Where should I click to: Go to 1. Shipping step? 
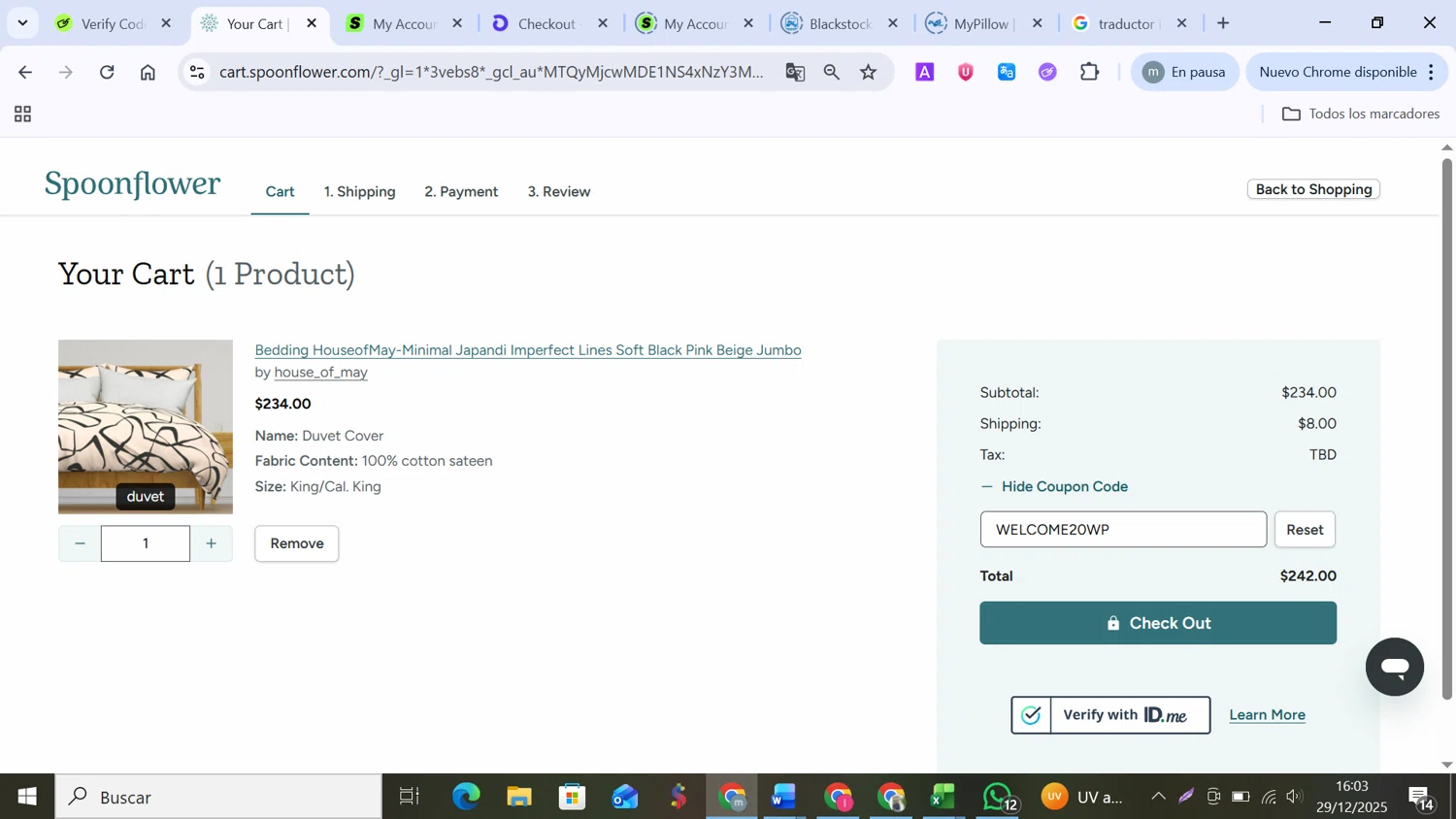(360, 192)
